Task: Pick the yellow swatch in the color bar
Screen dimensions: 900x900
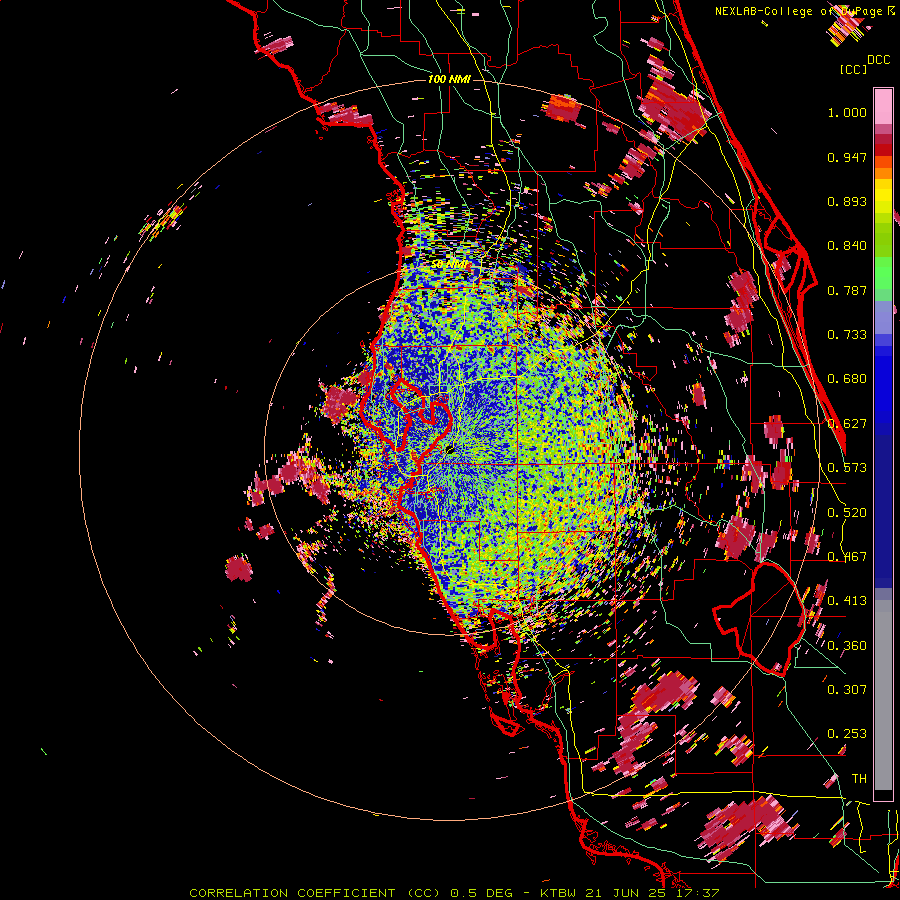Action: pyautogui.click(x=883, y=196)
